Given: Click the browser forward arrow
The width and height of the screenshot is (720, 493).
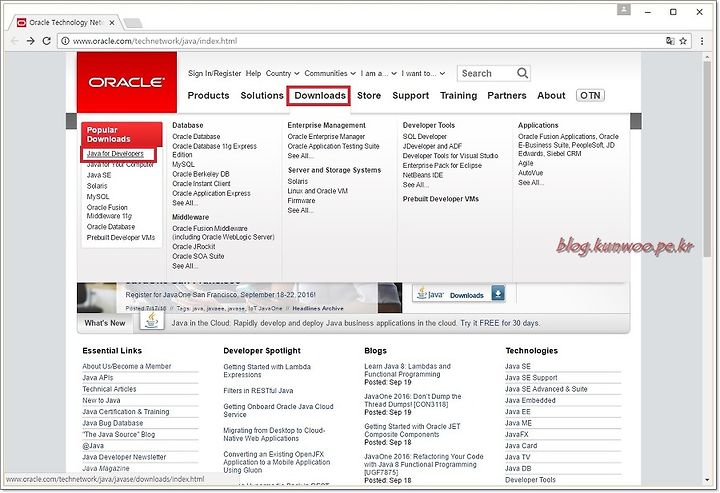Looking at the screenshot, I should coord(30,41).
